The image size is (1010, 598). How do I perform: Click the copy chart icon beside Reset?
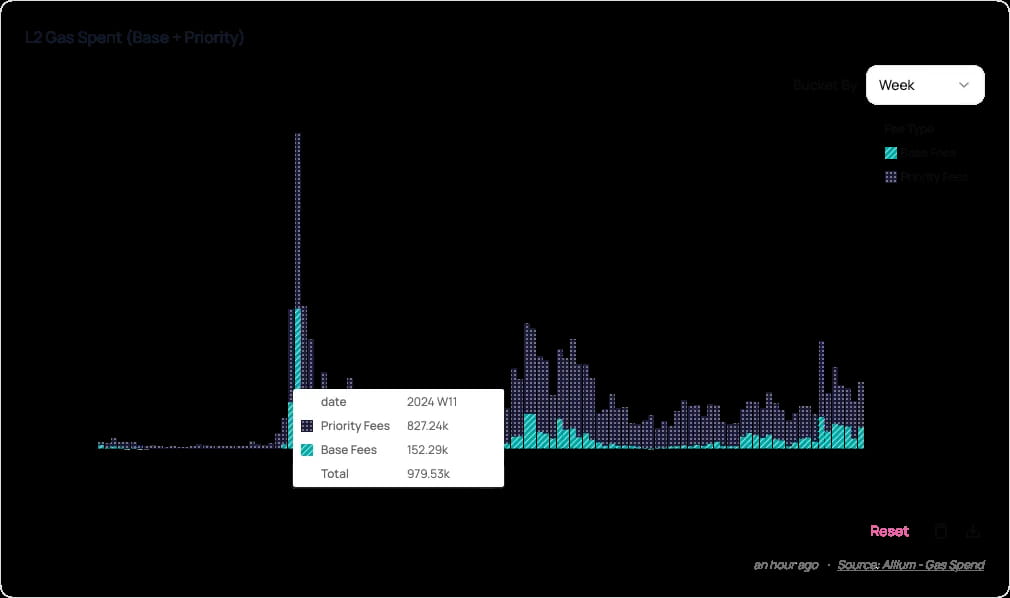click(940, 531)
